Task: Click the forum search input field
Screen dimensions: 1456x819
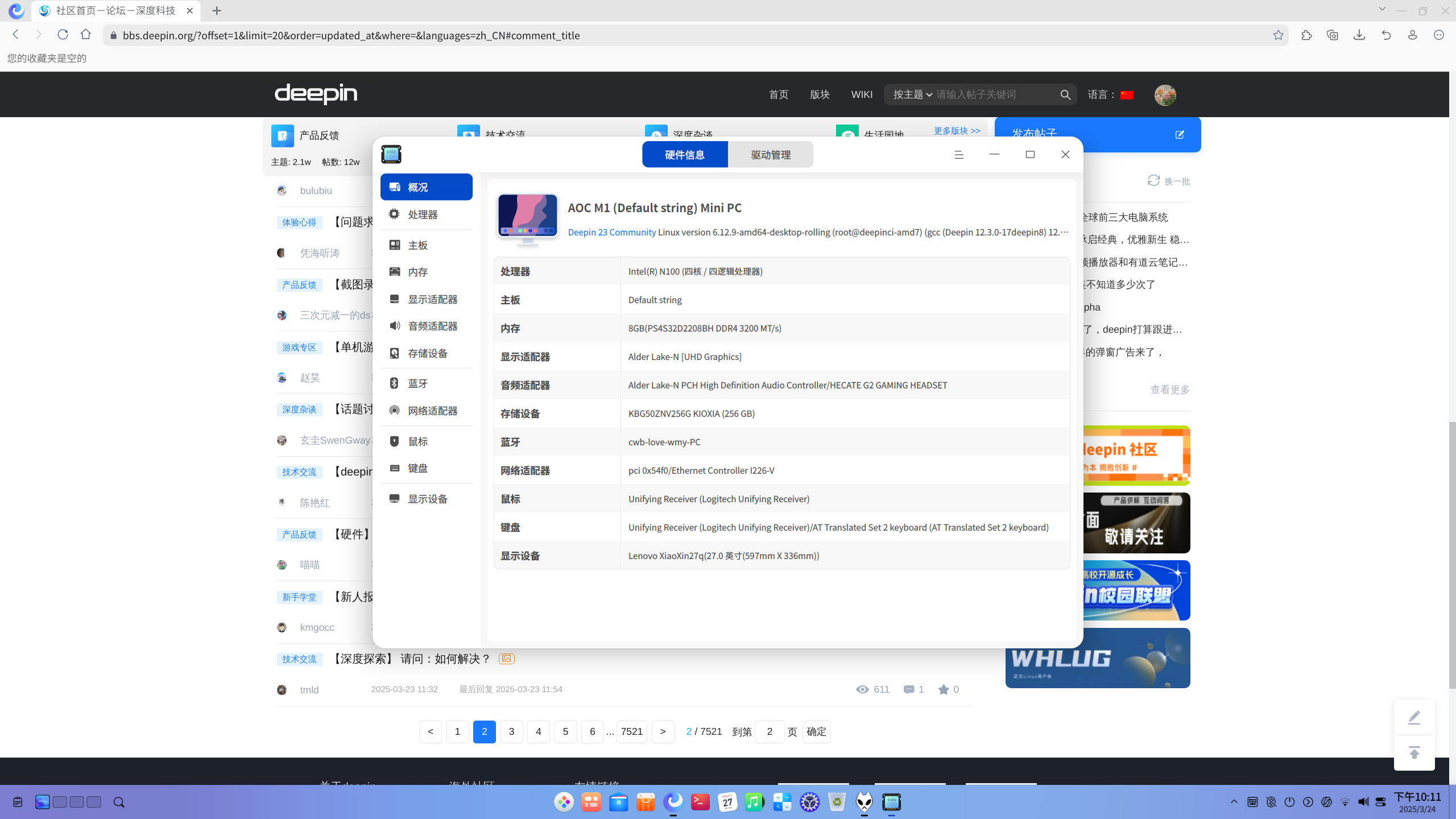Action: (x=995, y=94)
